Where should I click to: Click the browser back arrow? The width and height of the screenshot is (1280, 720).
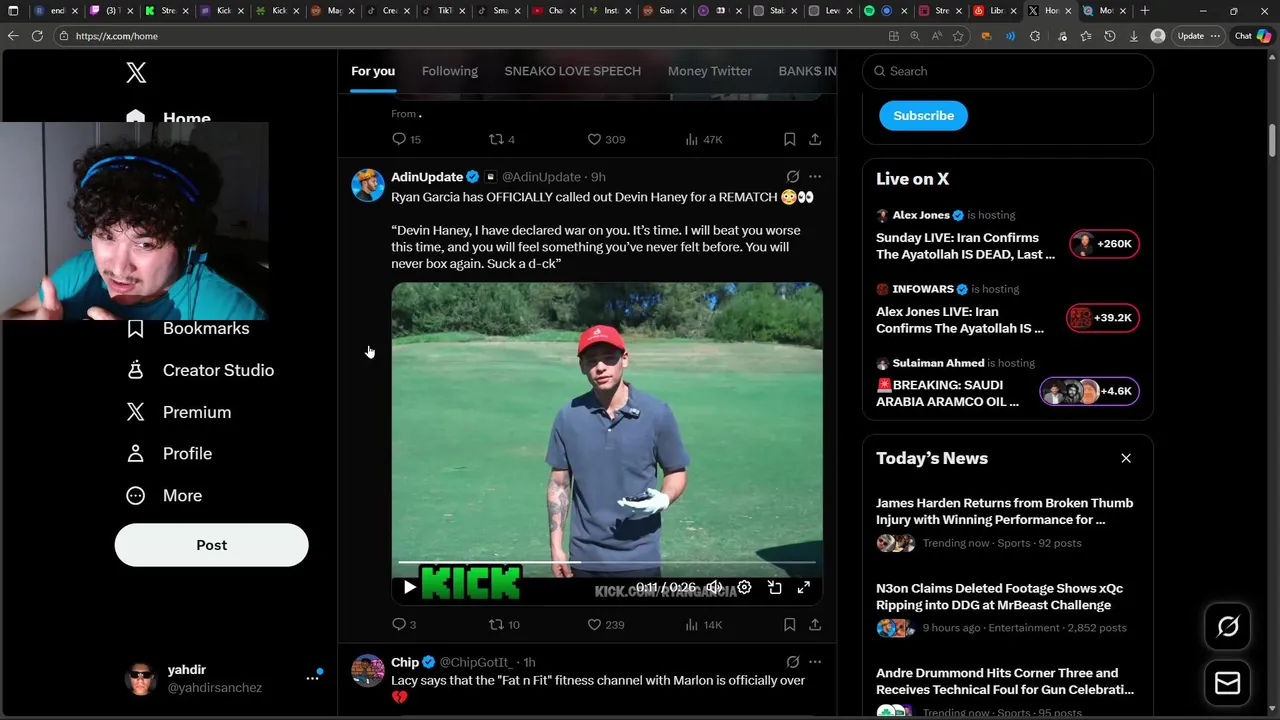pyautogui.click(x=13, y=36)
